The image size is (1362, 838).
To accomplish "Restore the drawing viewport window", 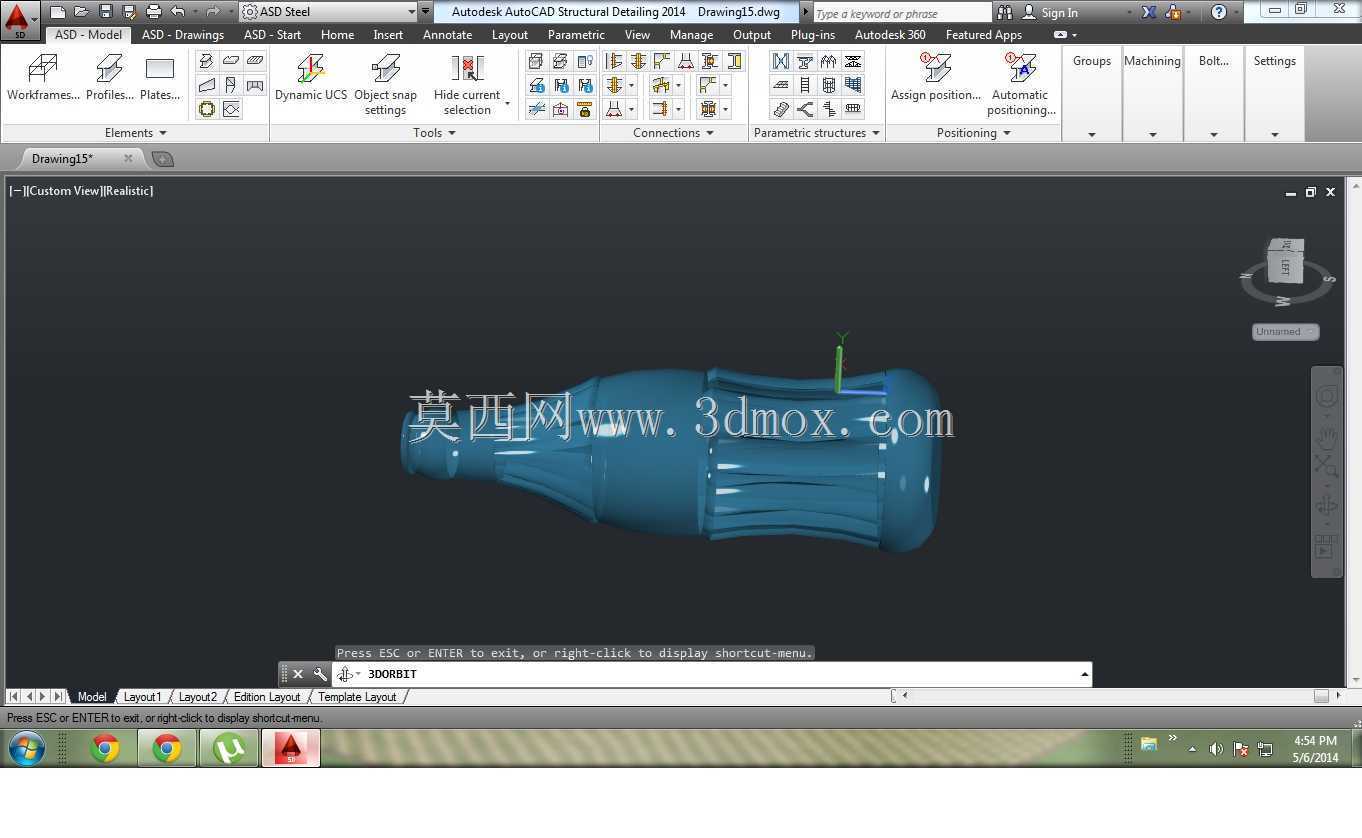I will click(x=1310, y=192).
